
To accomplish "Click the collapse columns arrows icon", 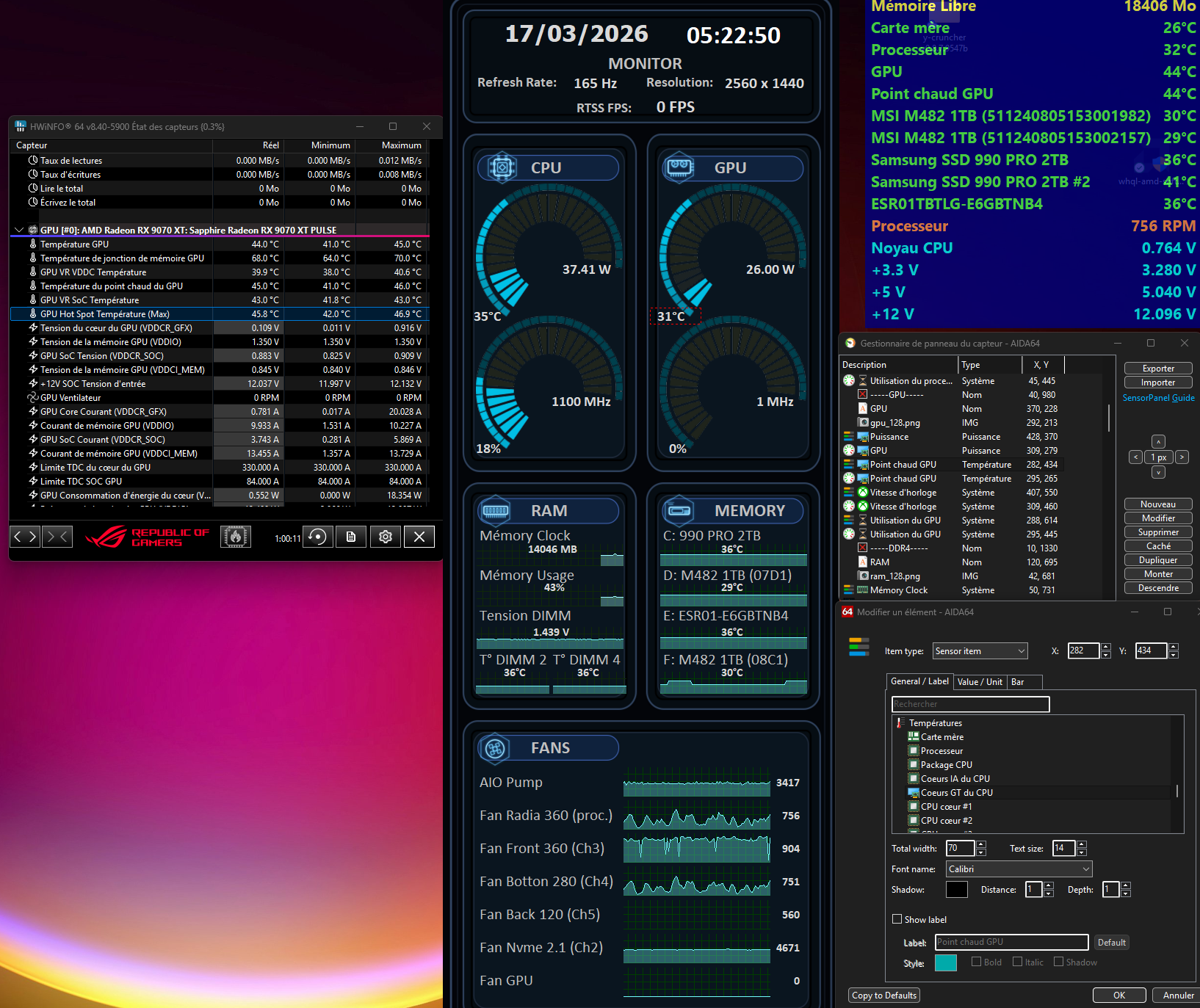I will tap(57, 537).
